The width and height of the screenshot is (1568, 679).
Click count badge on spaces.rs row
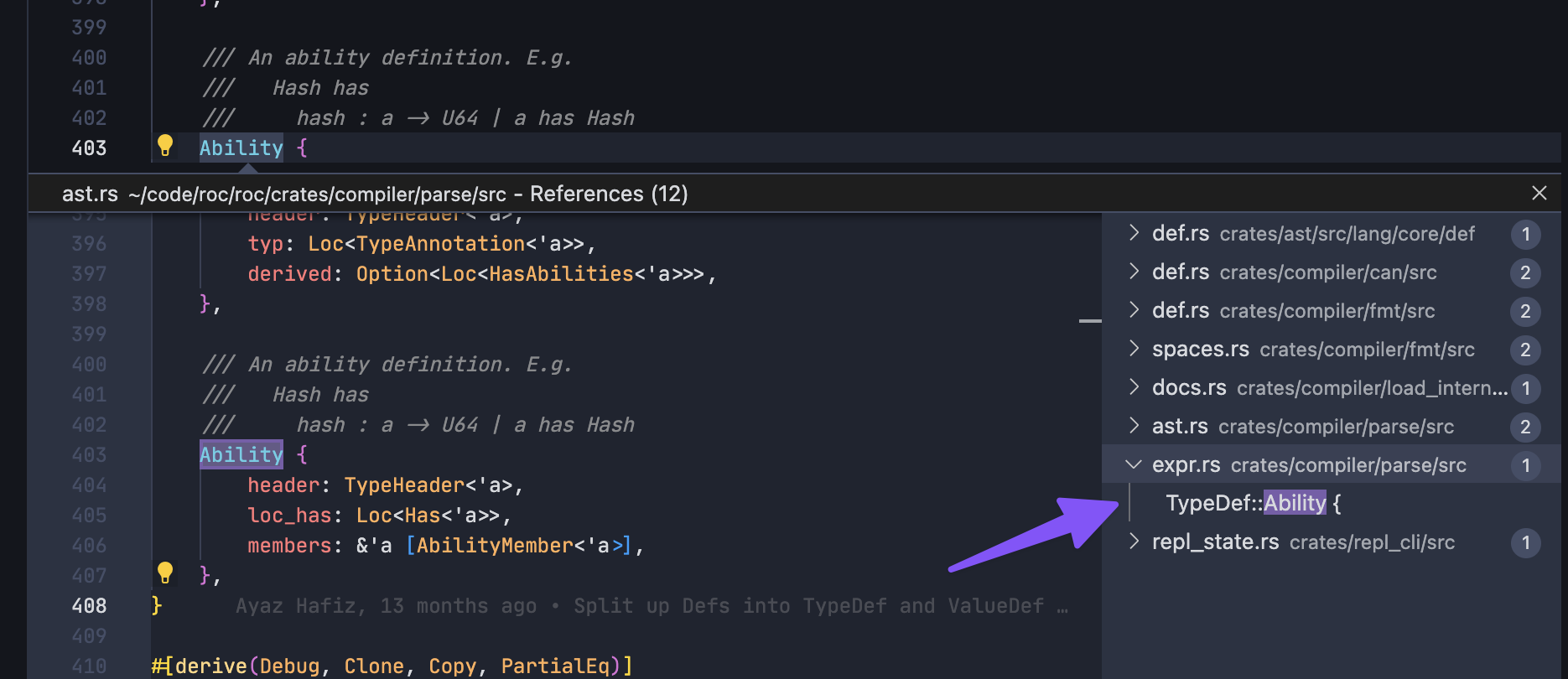pos(1525,350)
